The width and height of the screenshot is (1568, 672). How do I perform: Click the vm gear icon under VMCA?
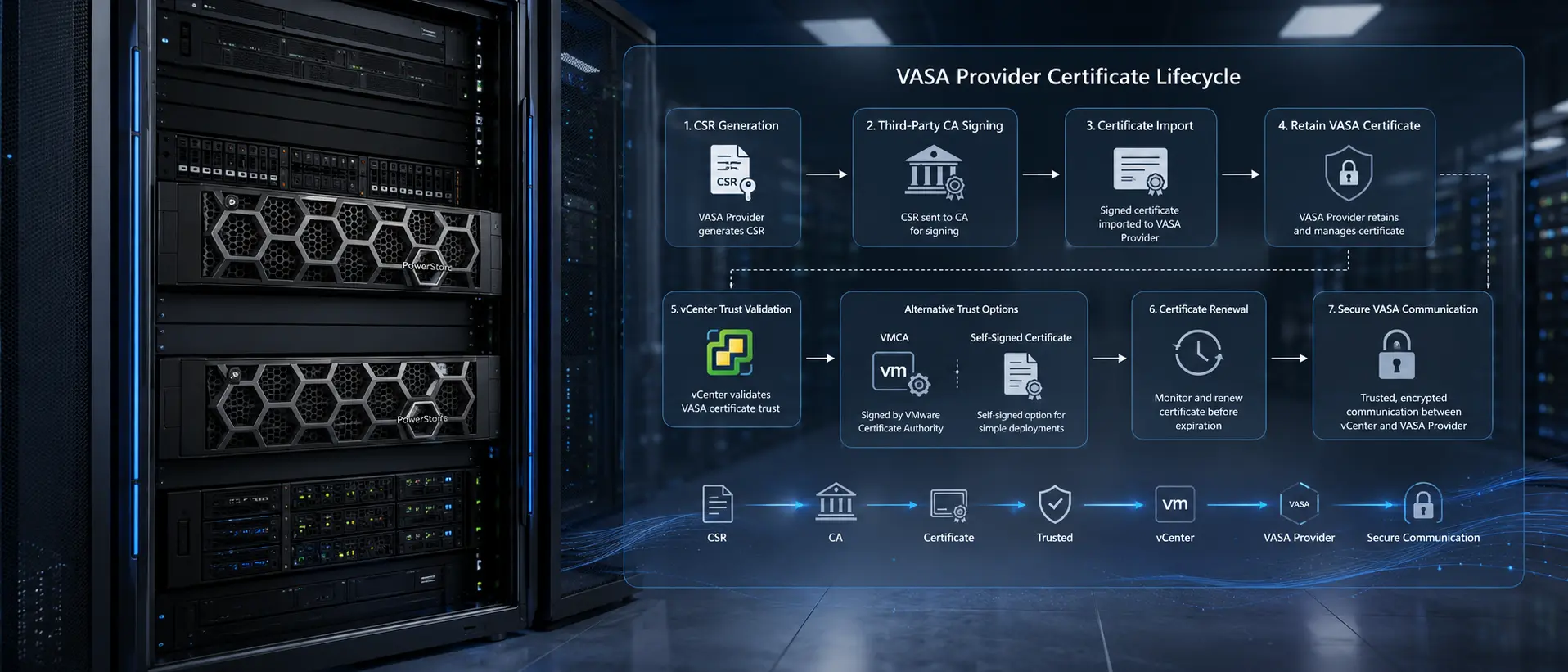901,374
